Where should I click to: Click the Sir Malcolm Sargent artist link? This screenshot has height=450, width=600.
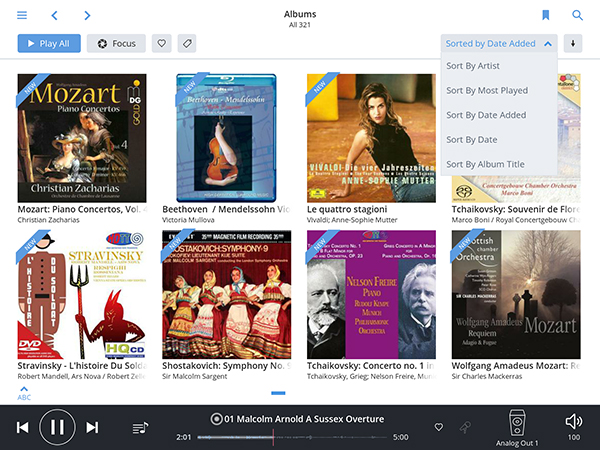click(x=195, y=377)
